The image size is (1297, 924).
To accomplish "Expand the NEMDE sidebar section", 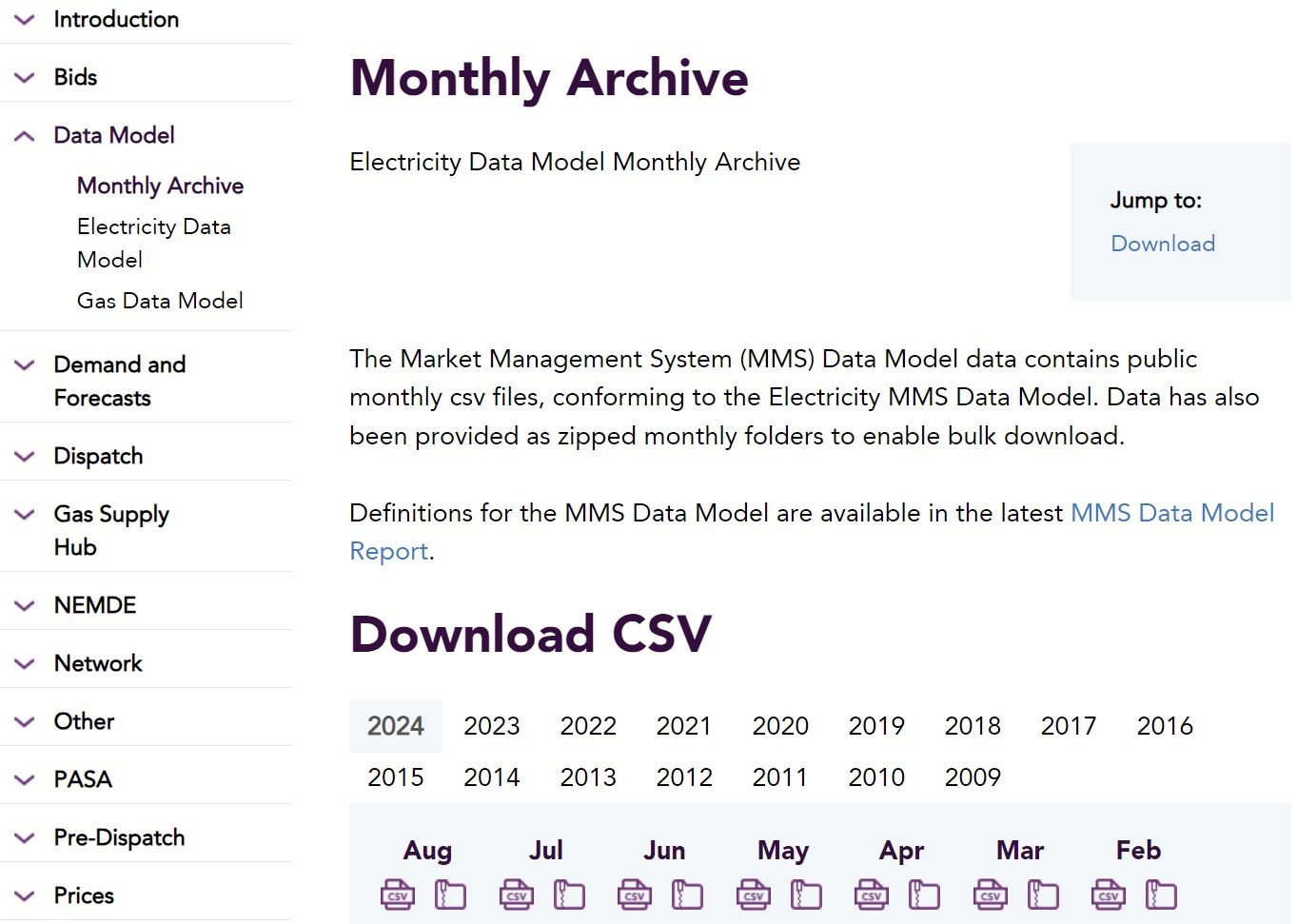I will (146, 605).
